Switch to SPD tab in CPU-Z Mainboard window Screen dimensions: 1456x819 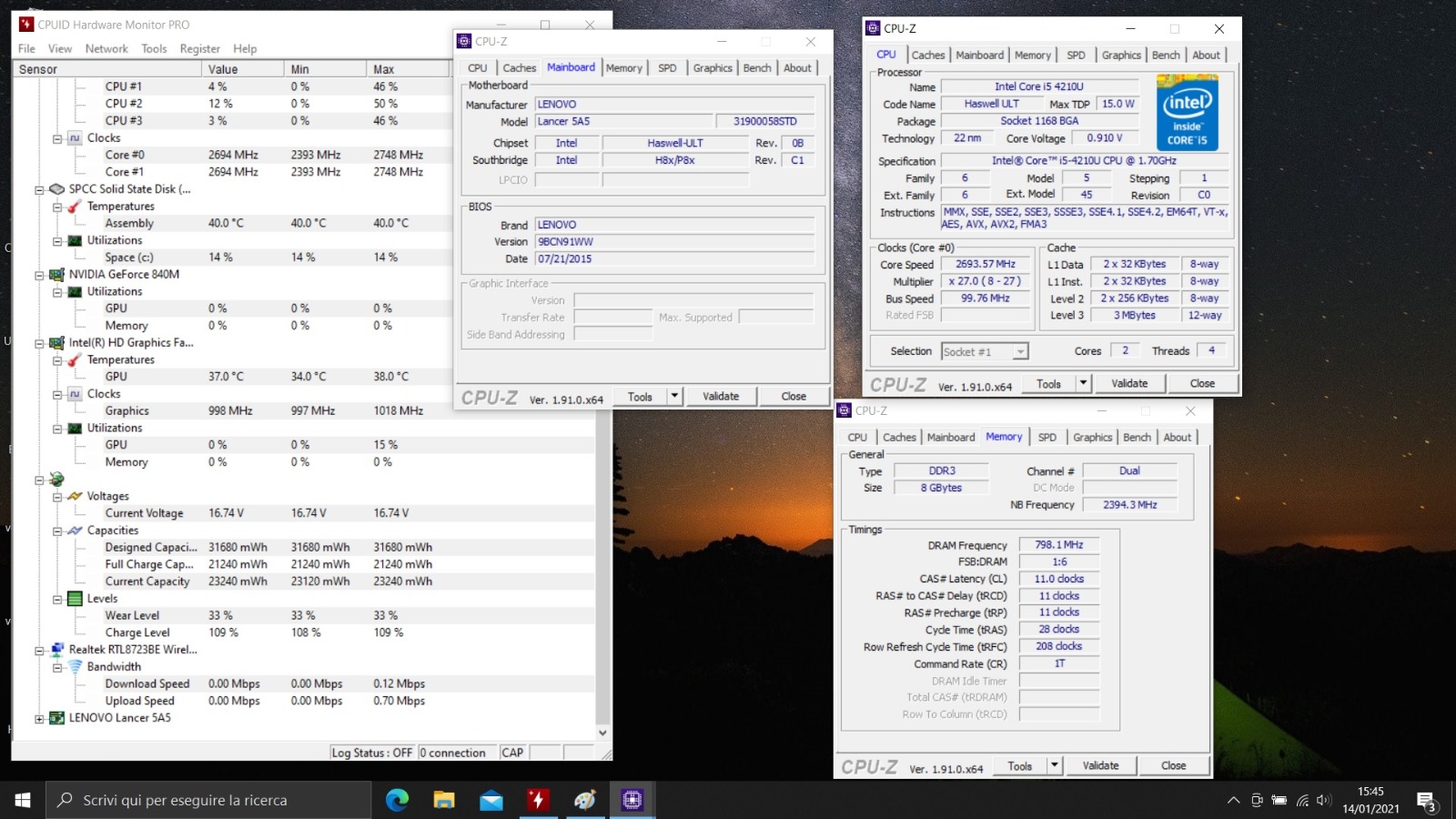click(667, 68)
